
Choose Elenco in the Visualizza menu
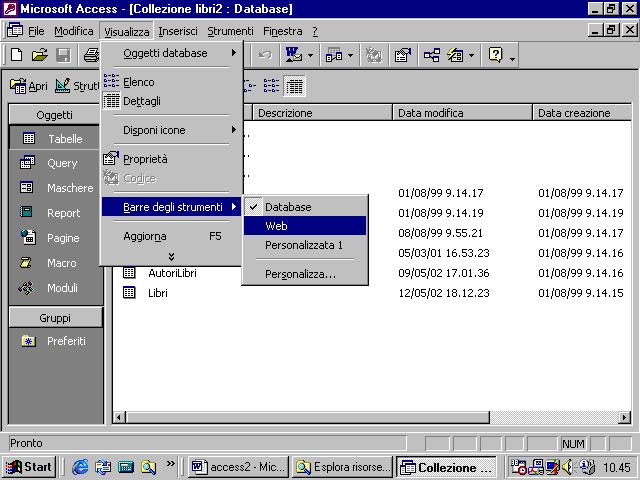point(171,82)
